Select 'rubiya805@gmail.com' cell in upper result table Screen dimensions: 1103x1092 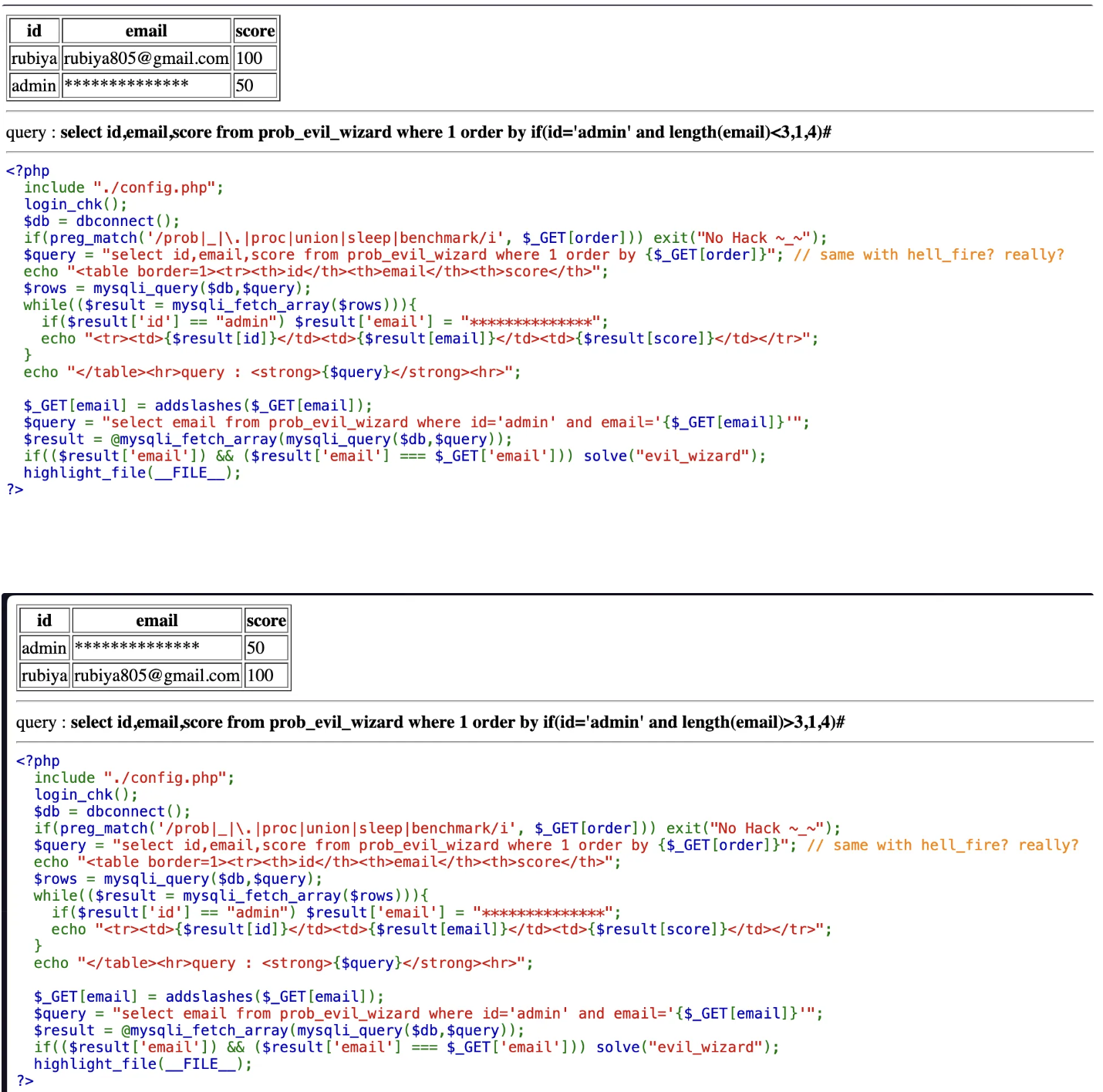click(x=147, y=59)
